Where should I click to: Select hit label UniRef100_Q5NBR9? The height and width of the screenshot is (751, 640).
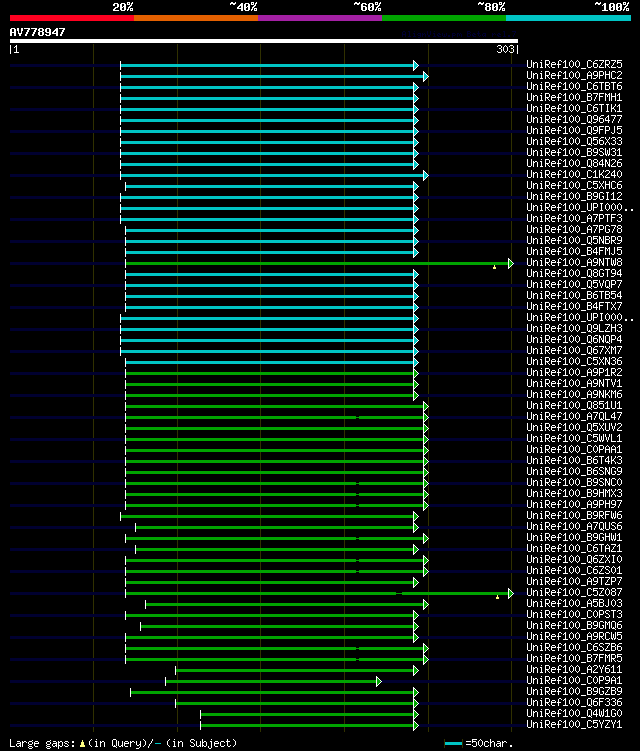[x=574, y=240]
